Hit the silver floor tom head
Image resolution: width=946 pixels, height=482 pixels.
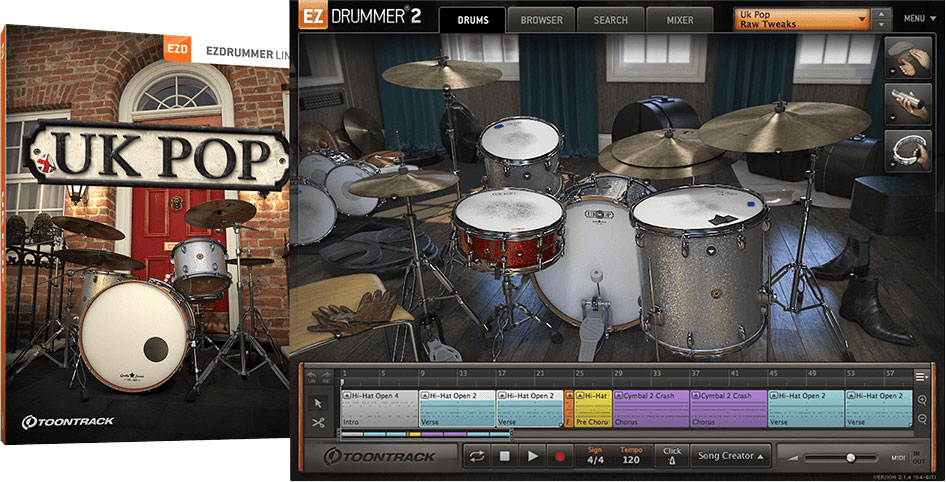[698, 208]
